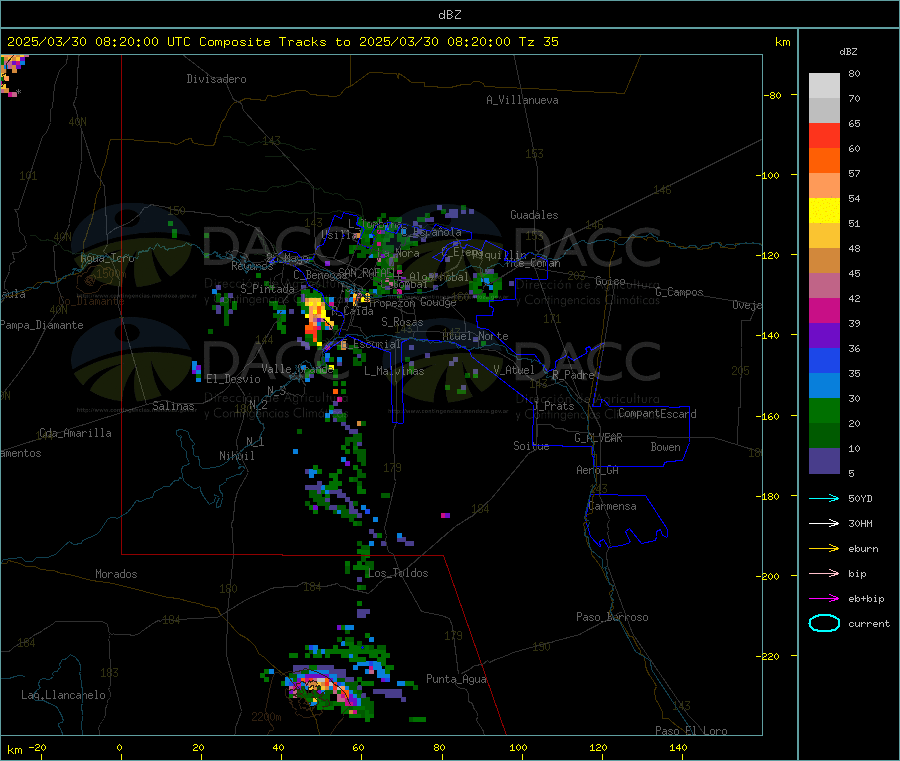Screen dimensions: 900x761
Task: Click the eb+bip magenta arrow legend icon
Action: coord(824,598)
